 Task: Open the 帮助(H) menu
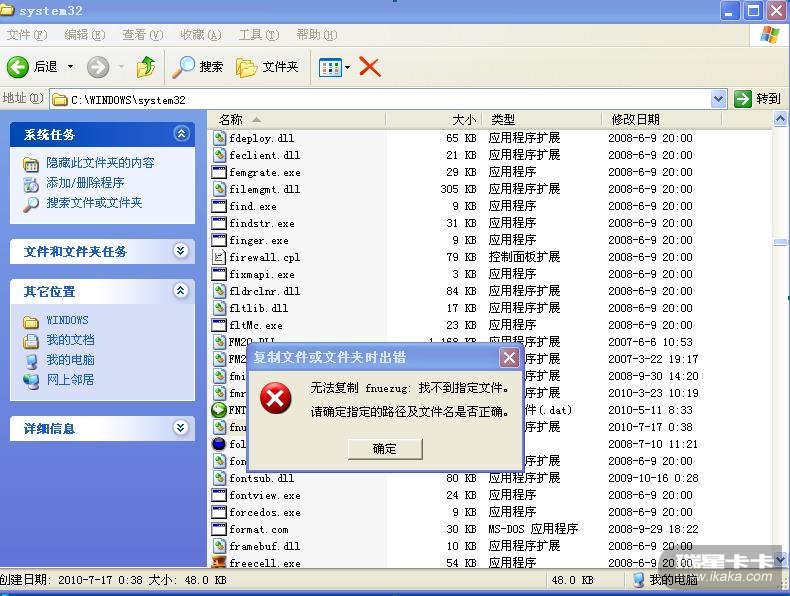[316, 35]
